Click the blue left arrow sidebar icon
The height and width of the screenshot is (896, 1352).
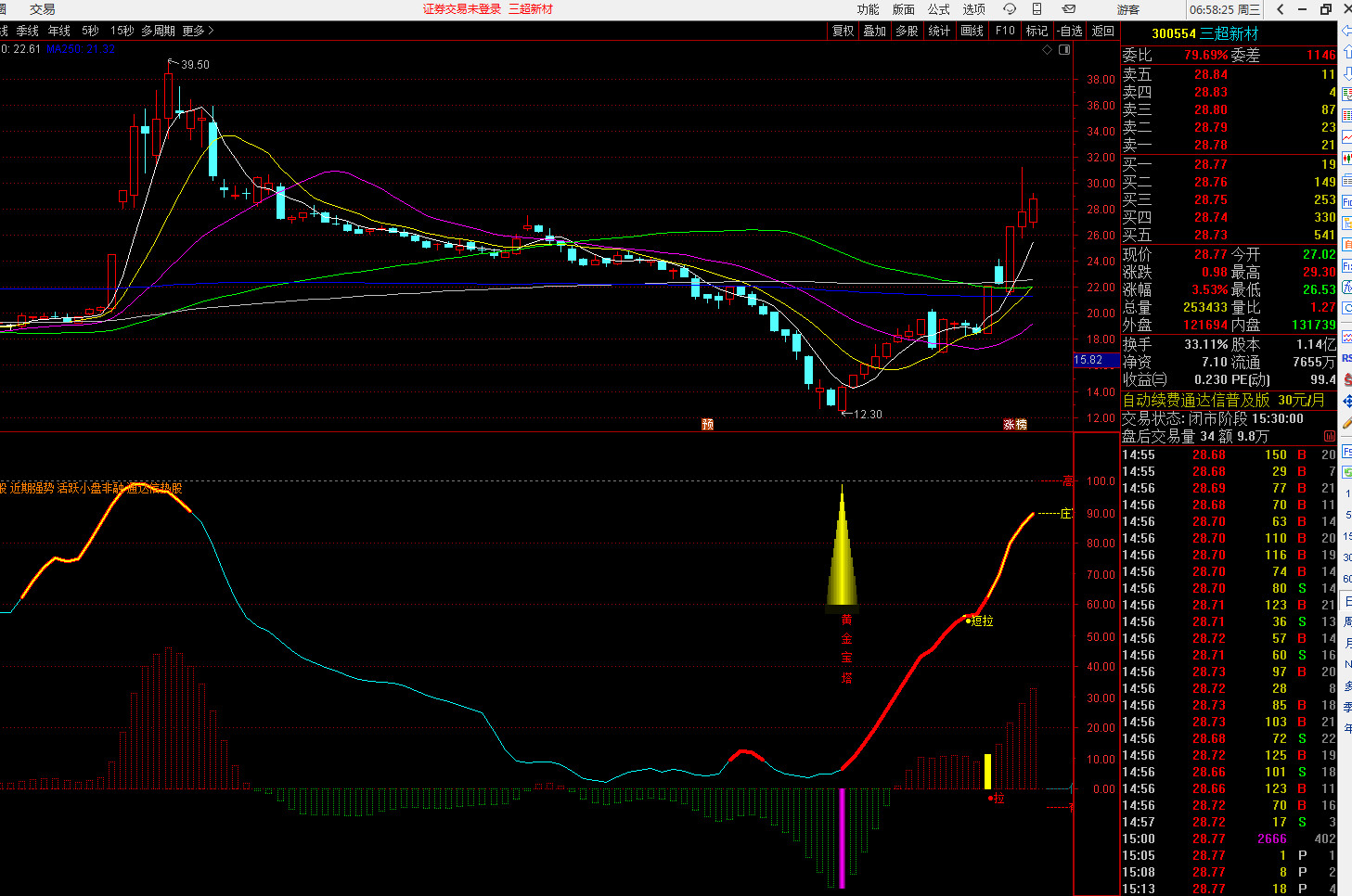(1346, 32)
